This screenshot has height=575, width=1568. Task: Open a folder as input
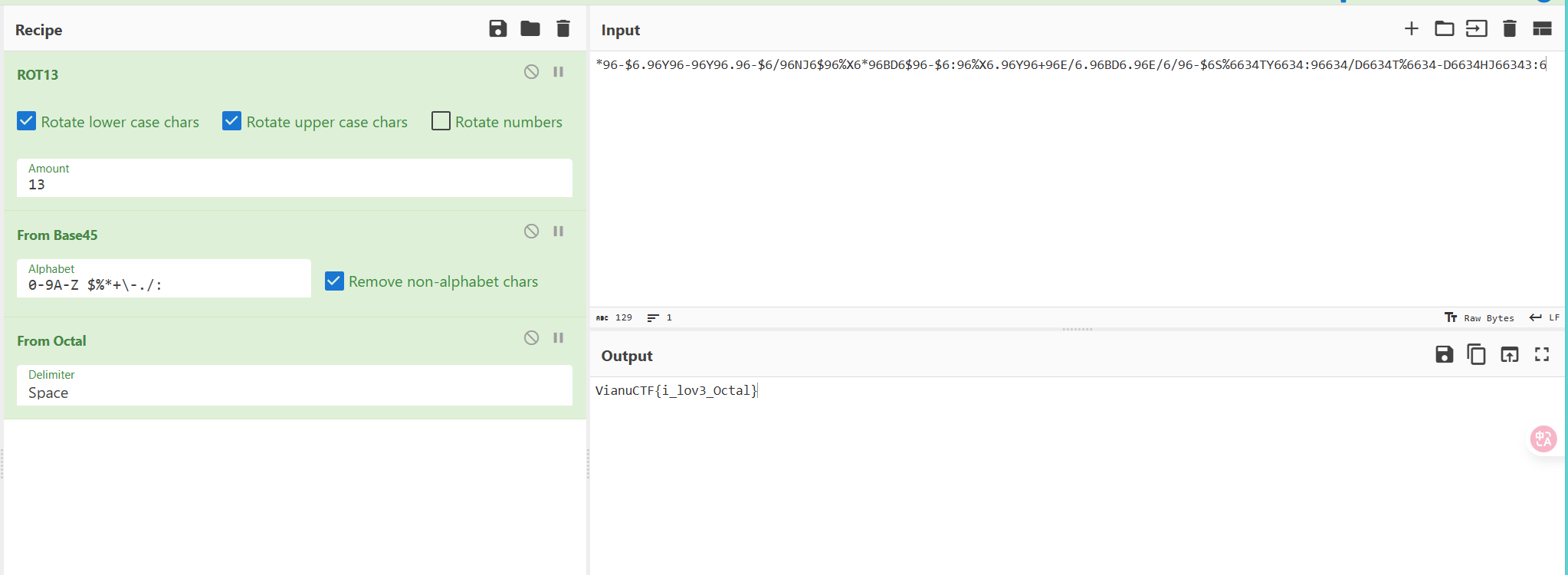pos(1444,29)
